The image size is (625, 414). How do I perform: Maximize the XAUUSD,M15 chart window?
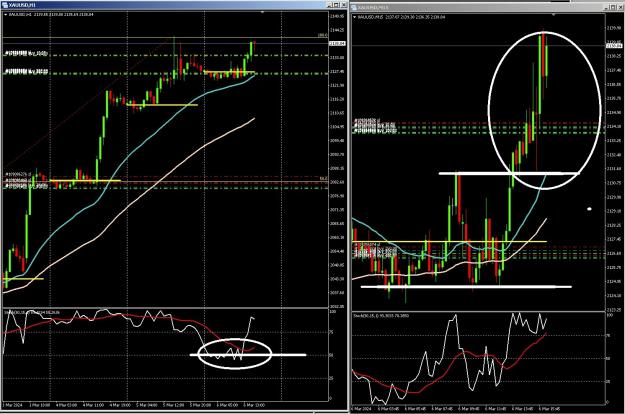click(x=614, y=7)
